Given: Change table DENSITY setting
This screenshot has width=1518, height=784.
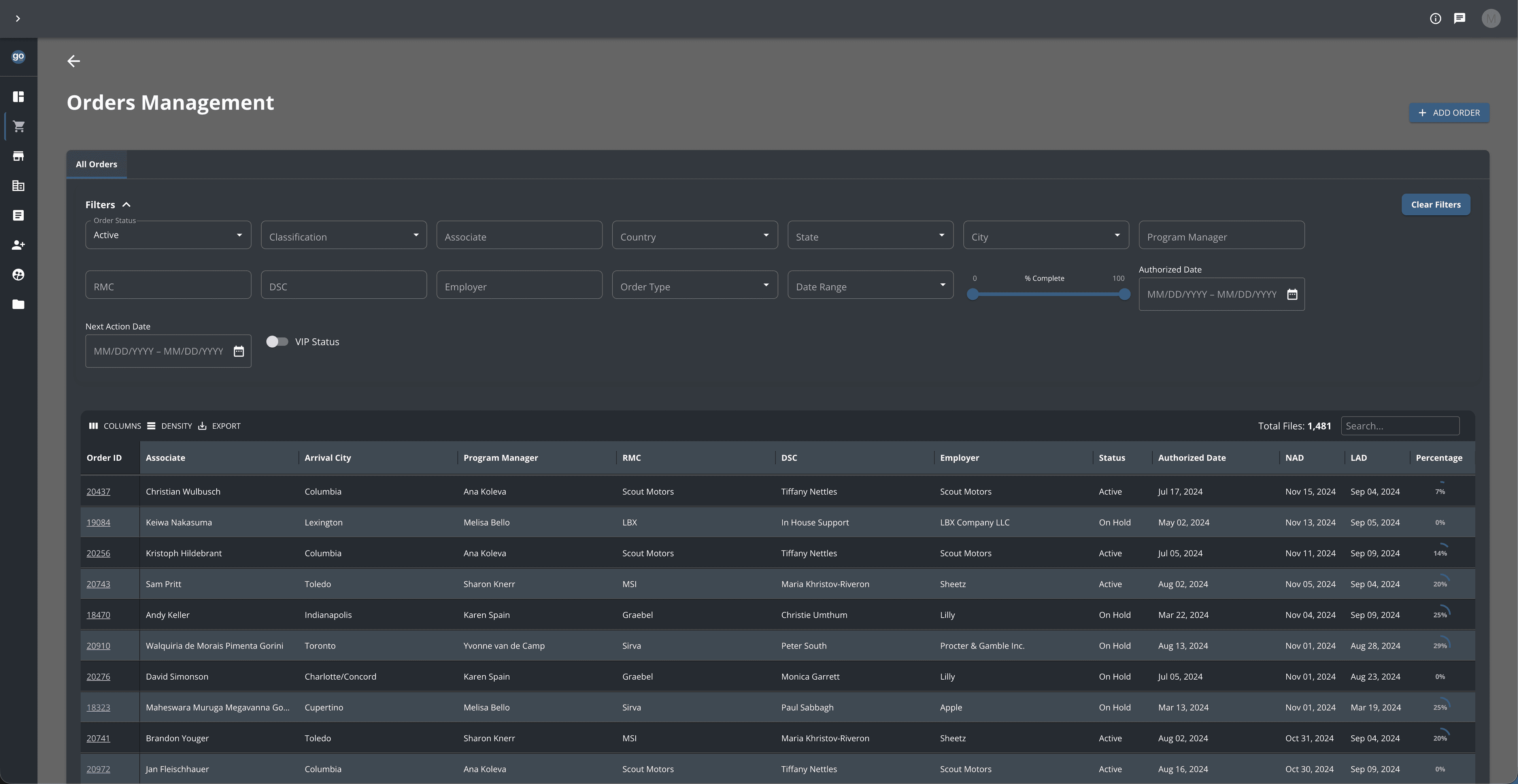Looking at the screenshot, I should [x=170, y=426].
